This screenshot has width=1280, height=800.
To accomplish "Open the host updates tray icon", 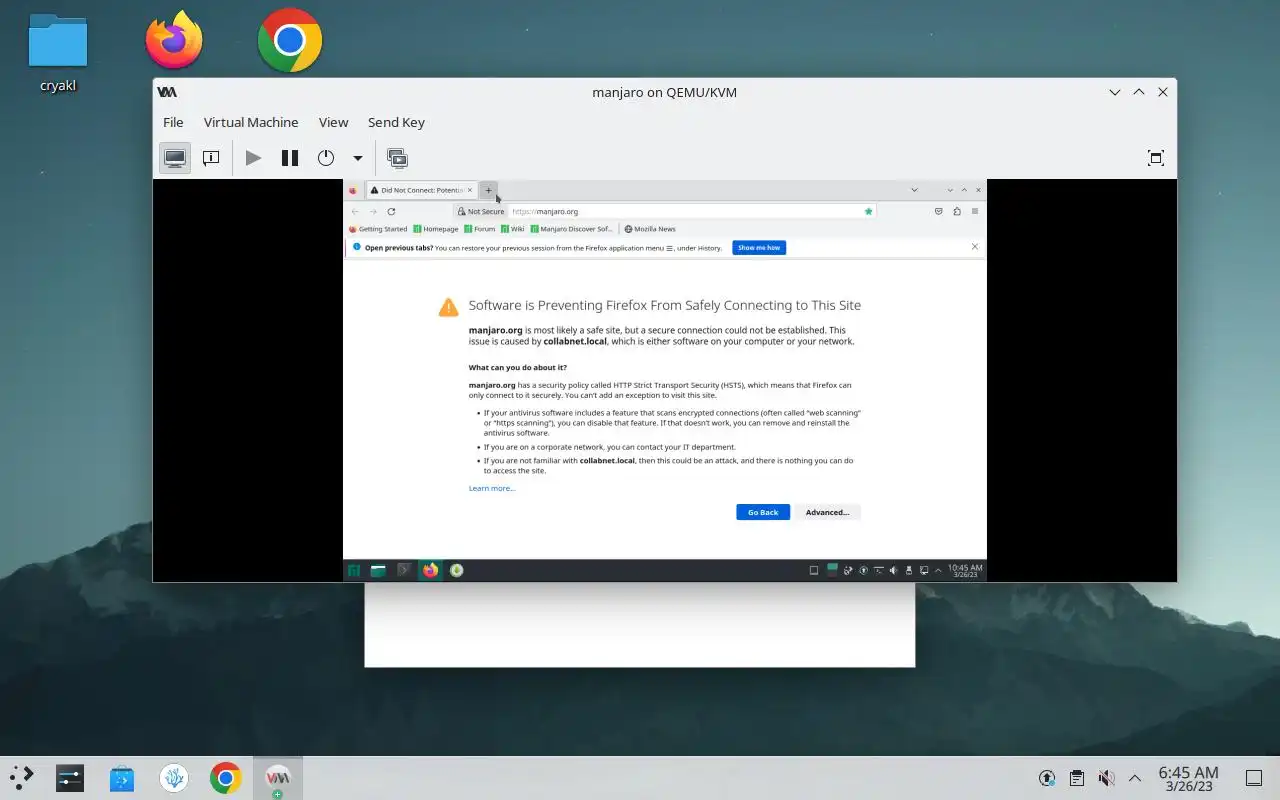I will click(1047, 778).
